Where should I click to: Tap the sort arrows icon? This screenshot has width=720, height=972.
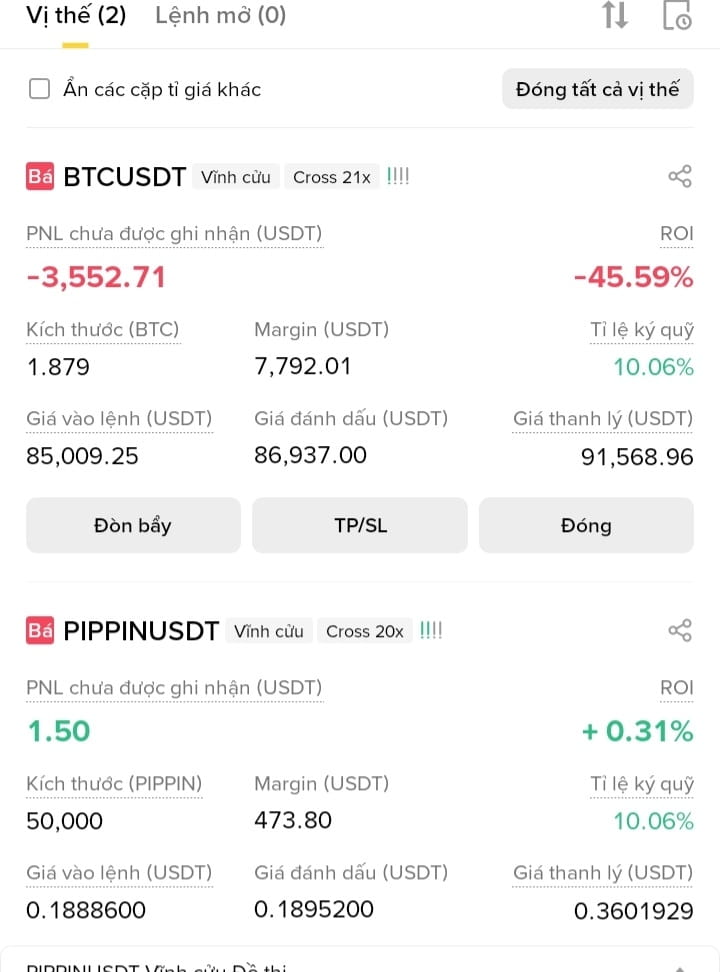click(615, 15)
